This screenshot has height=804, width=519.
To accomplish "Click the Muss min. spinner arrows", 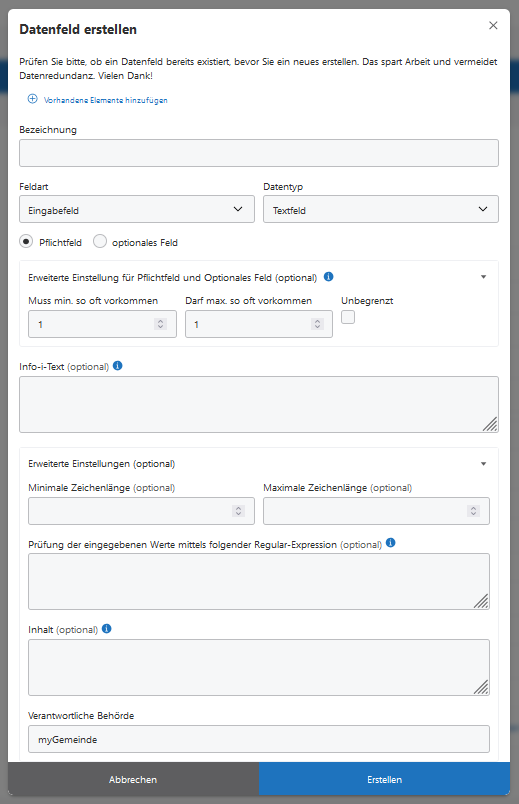I will point(161,324).
